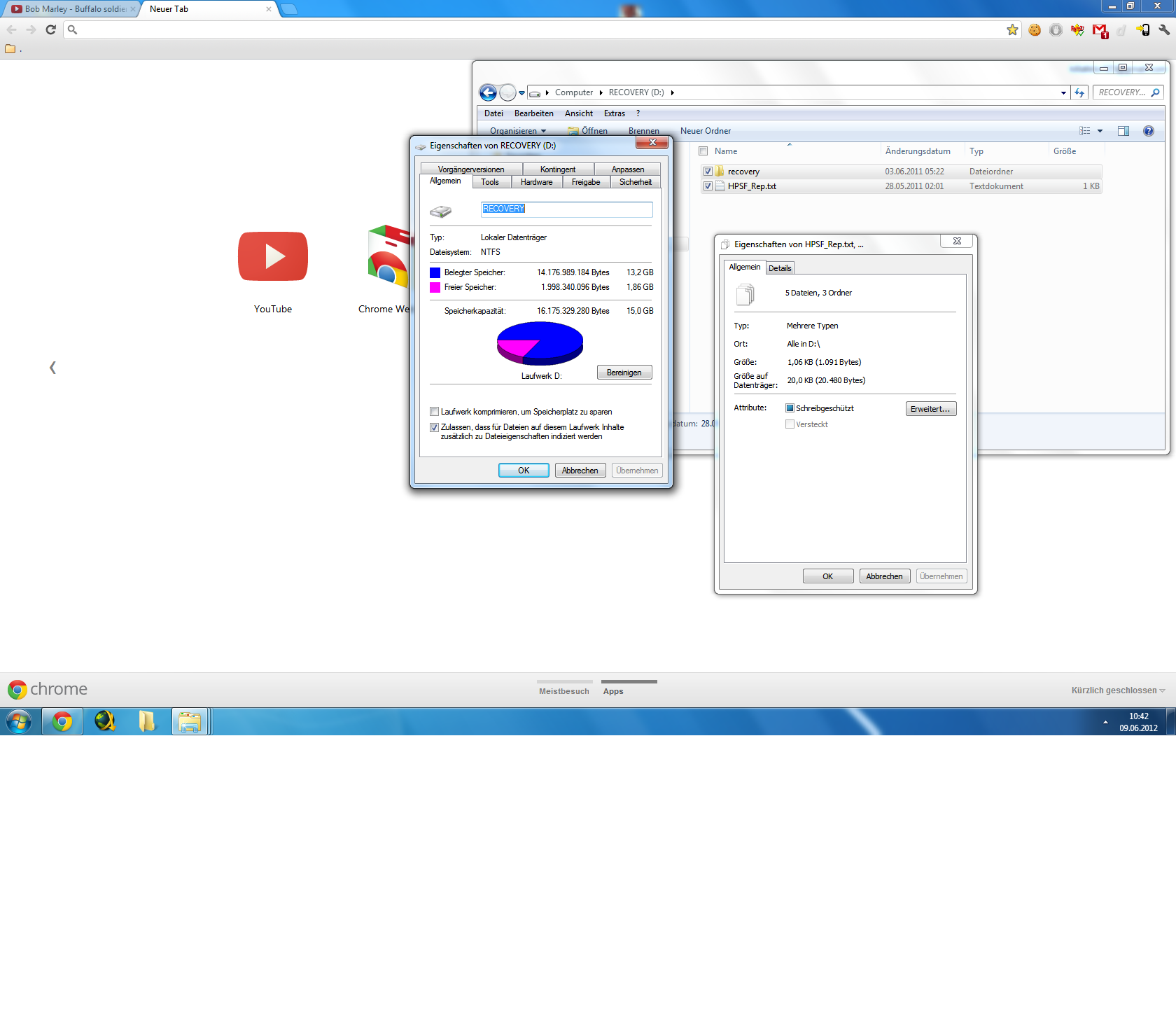This screenshot has height=1014, width=1176.
Task: Go to previous apps page with the left arrow
Action: pos(52,368)
